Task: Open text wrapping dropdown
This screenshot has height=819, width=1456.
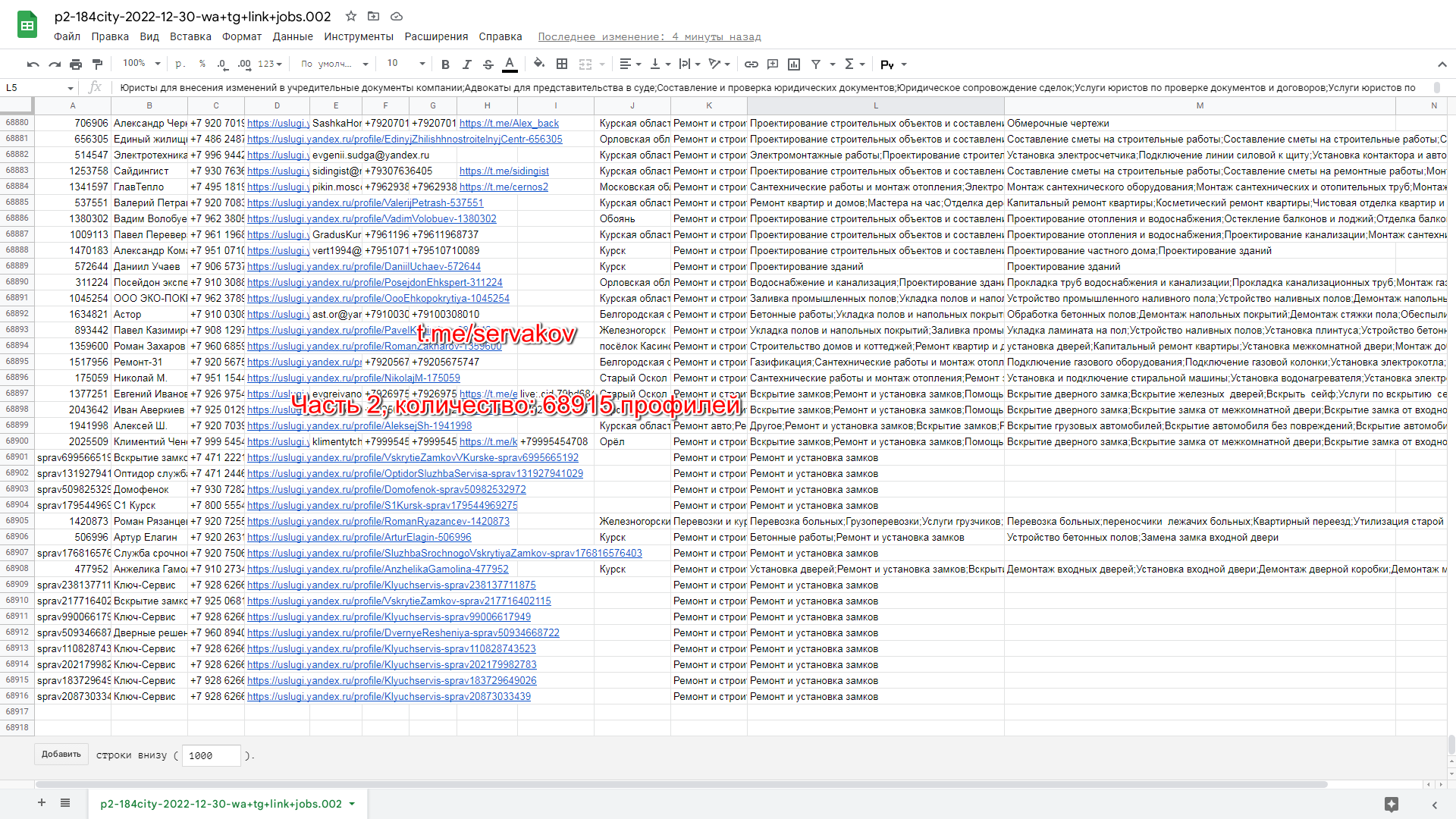Action: [689, 64]
